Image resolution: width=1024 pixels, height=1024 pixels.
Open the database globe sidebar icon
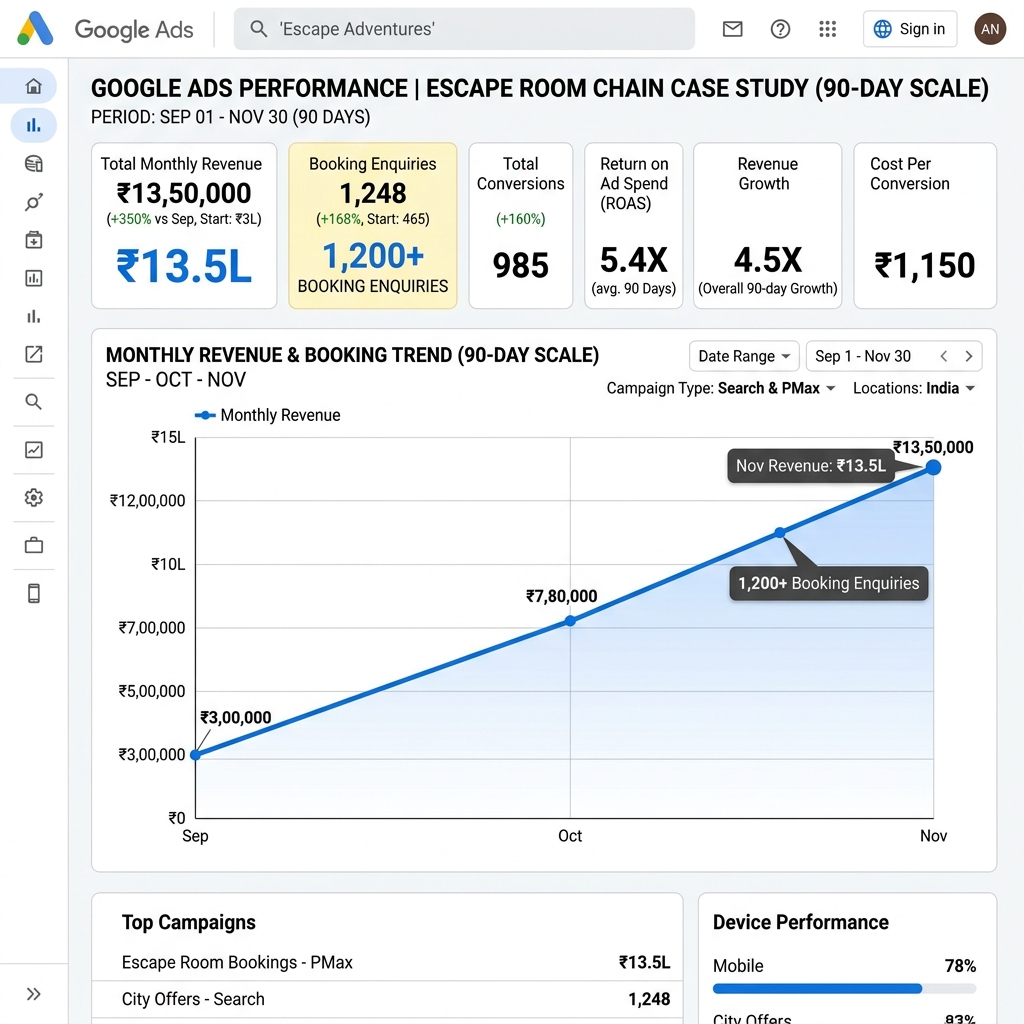pyautogui.click(x=34, y=163)
